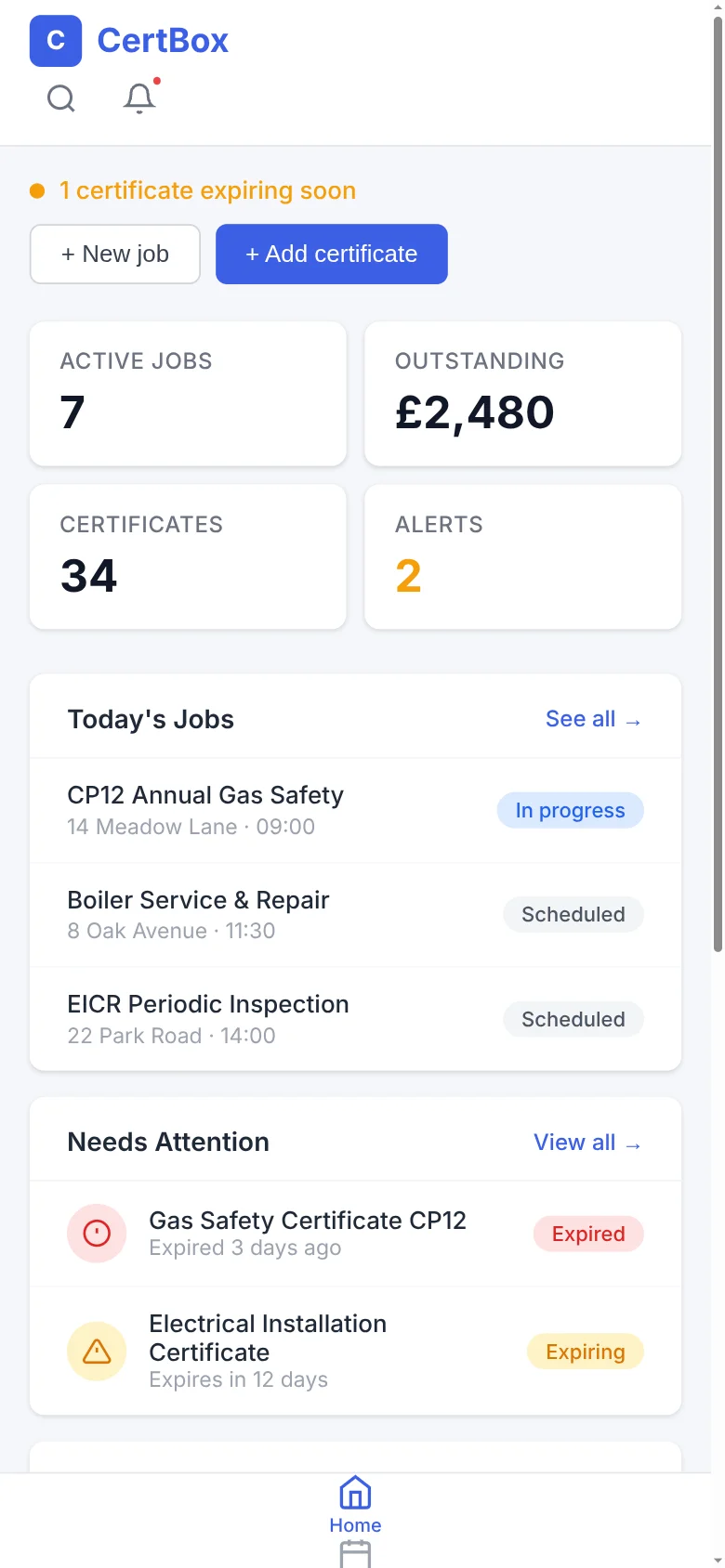Open the Outstanding £2,480 card
Viewport: 725px width, 1568px height.
[x=522, y=394]
